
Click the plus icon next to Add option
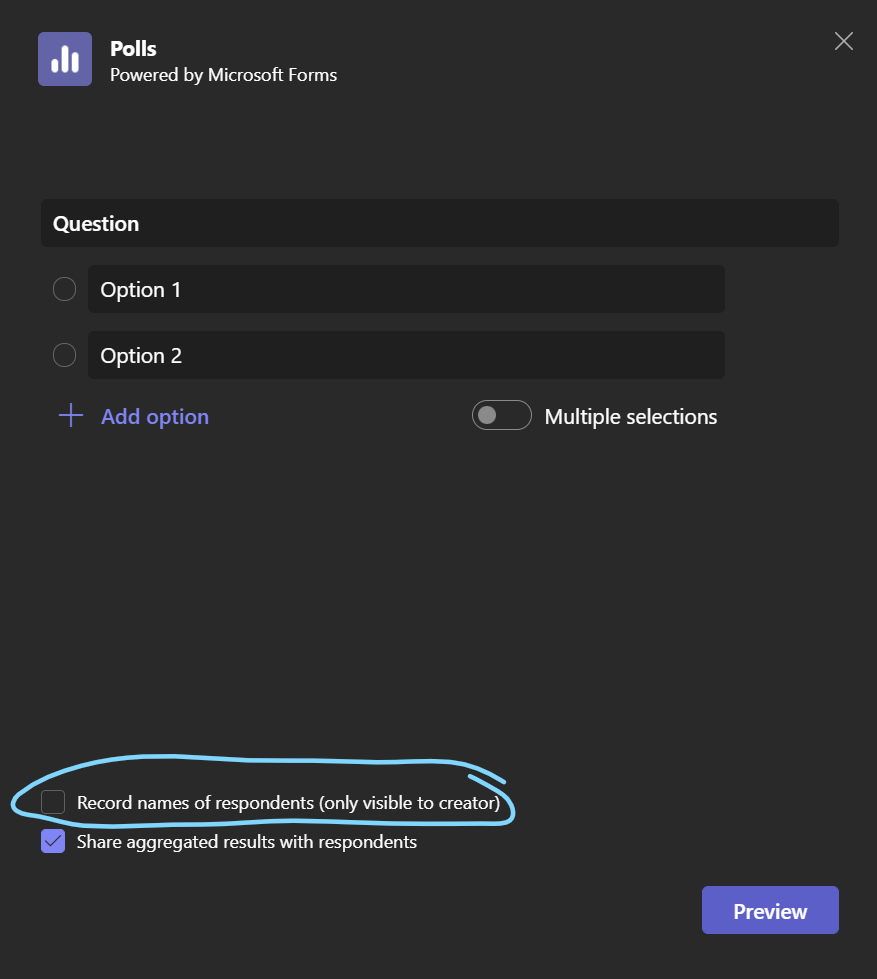[x=69, y=416]
